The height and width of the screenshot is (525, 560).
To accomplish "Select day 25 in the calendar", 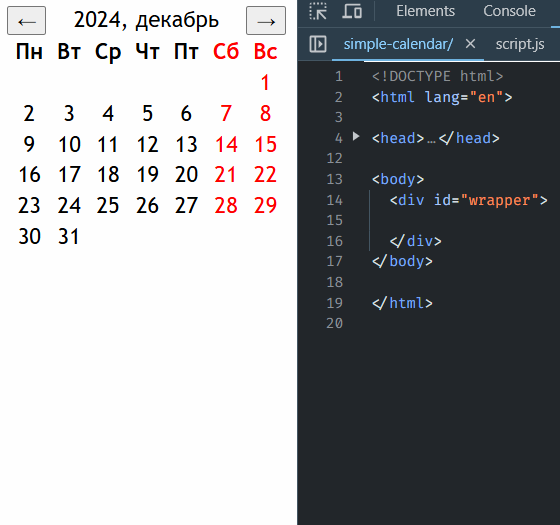I will (x=108, y=205).
